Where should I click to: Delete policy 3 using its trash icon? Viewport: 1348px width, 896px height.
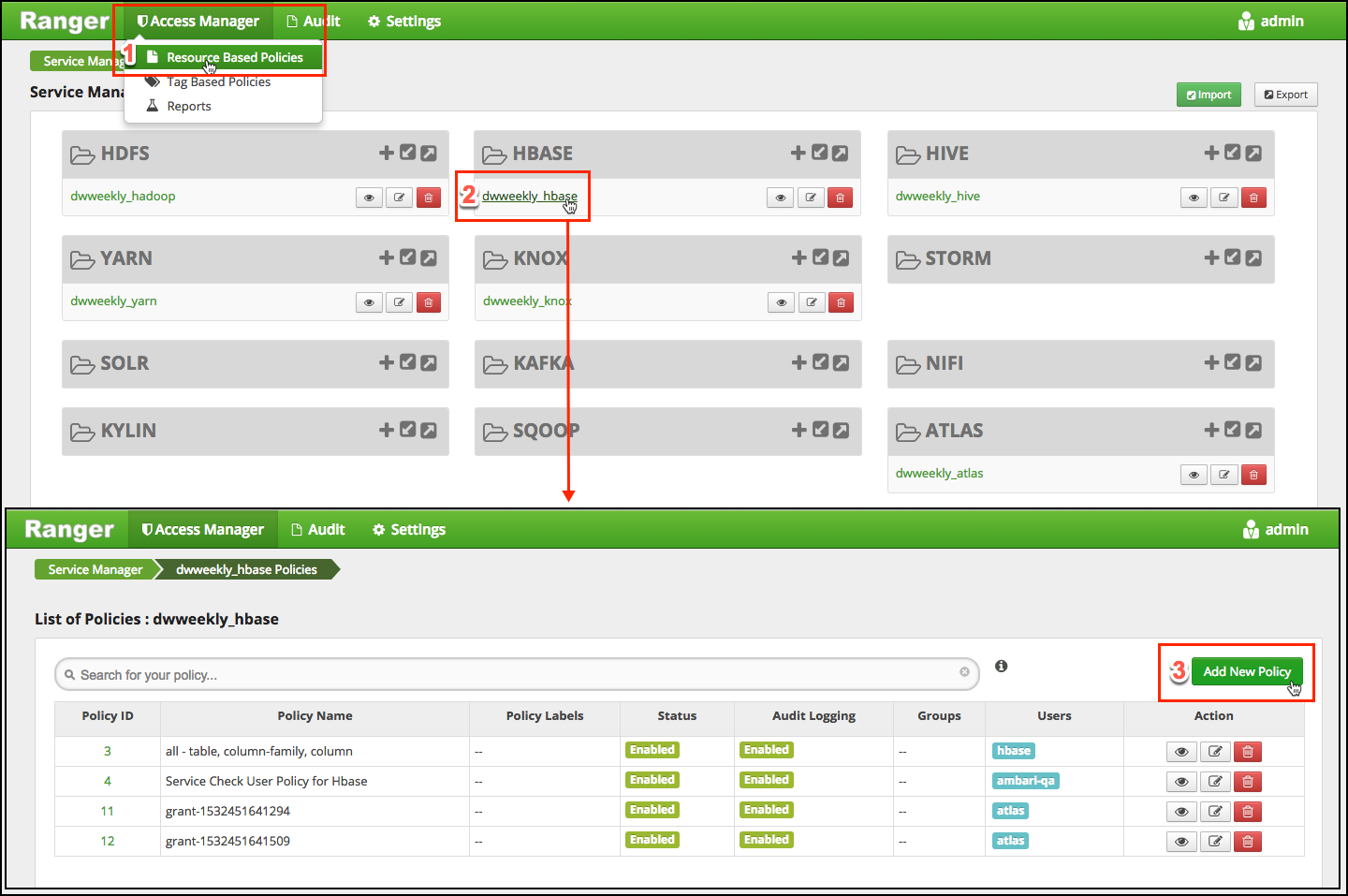point(1248,752)
